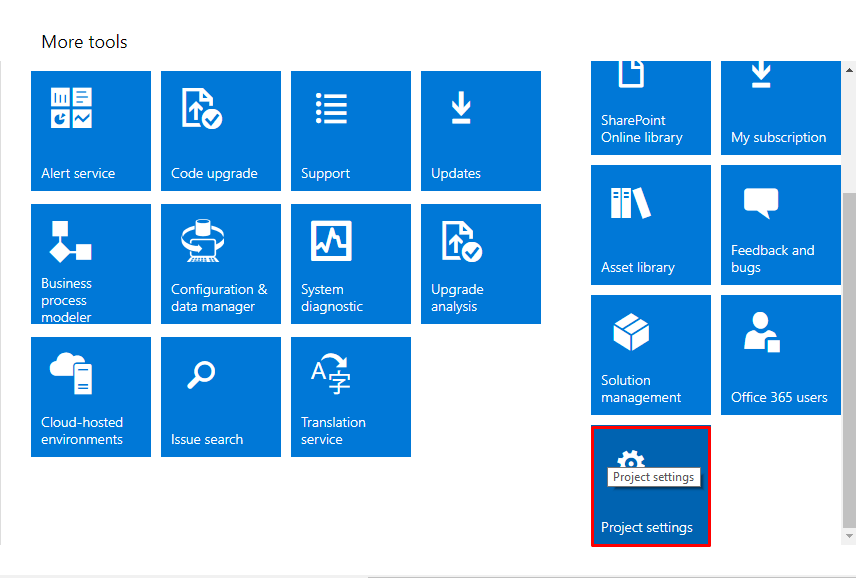
Task: Open SharePoint Online library tile
Action: (651, 108)
